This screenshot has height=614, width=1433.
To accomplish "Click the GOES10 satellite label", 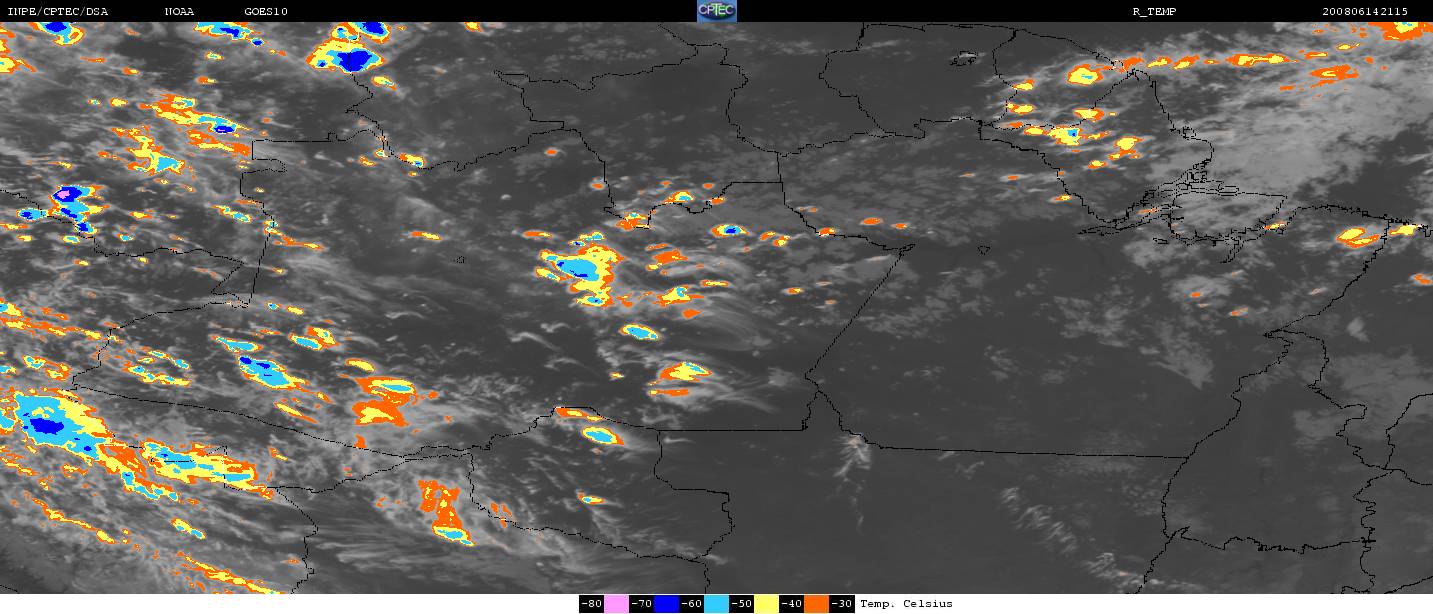I will pos(266,11).
